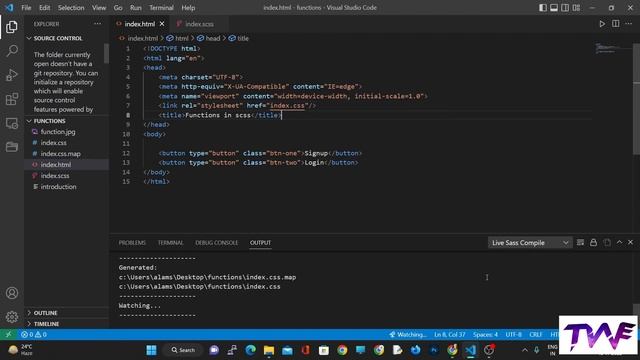Click the taskbar Search box
640x360 pixels.
183,350
